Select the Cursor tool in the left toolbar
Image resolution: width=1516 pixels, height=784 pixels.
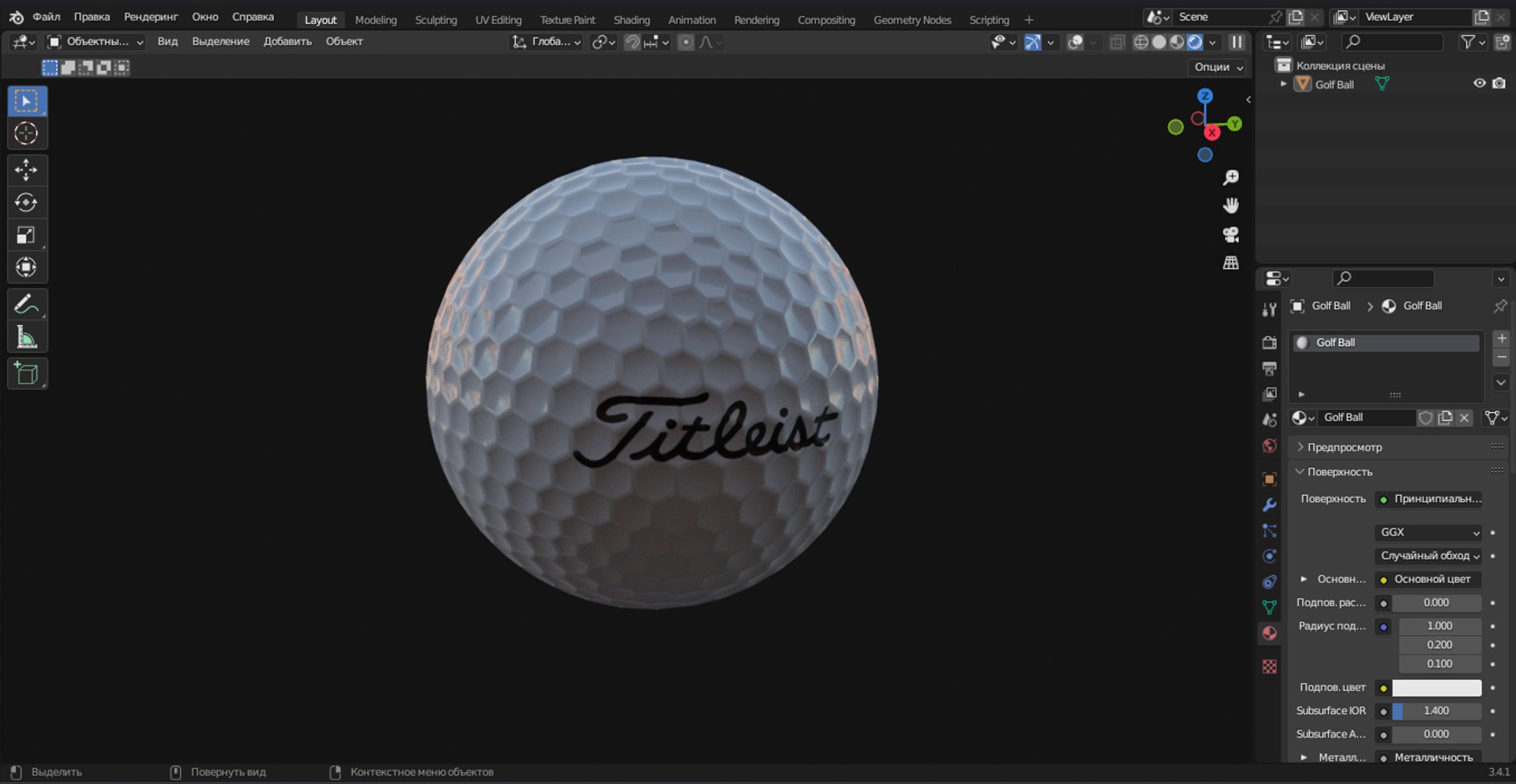coord(27,133)
